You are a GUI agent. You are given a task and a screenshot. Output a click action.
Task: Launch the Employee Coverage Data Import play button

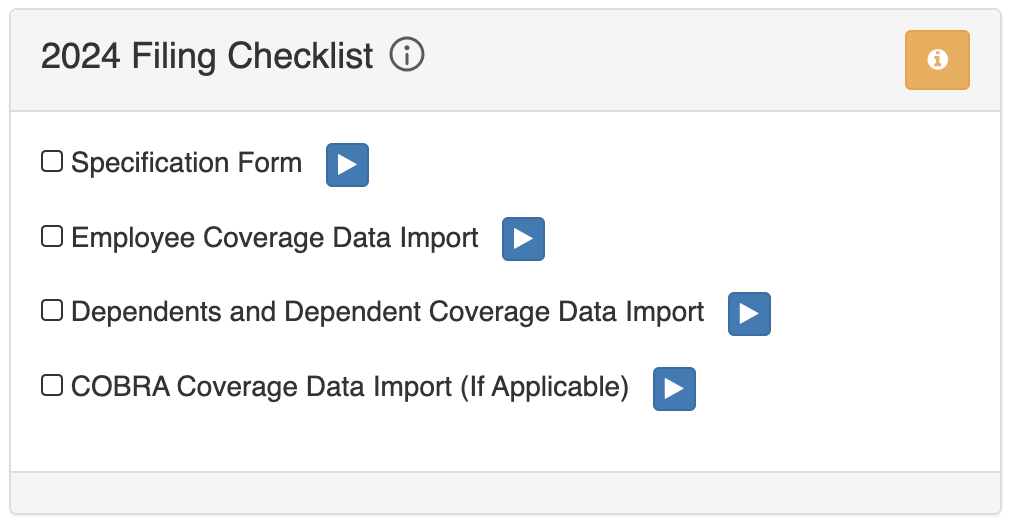tap(523, 239)
